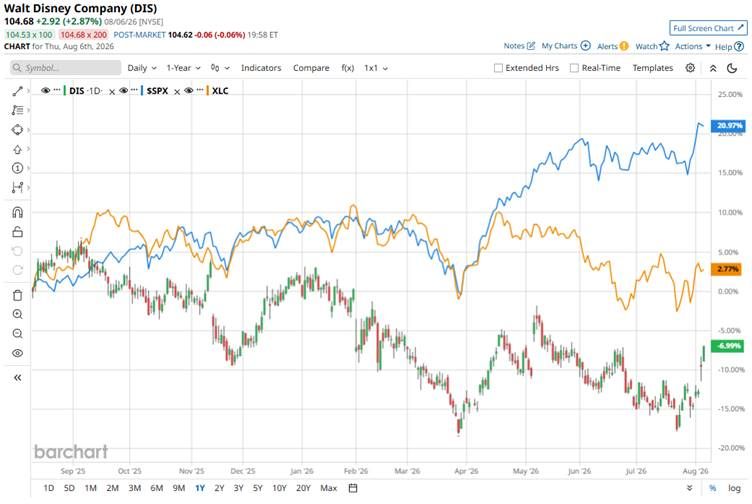
Task: Click the blue $SPX color bar
Action: pyautogui.click(x=142, y=91)
